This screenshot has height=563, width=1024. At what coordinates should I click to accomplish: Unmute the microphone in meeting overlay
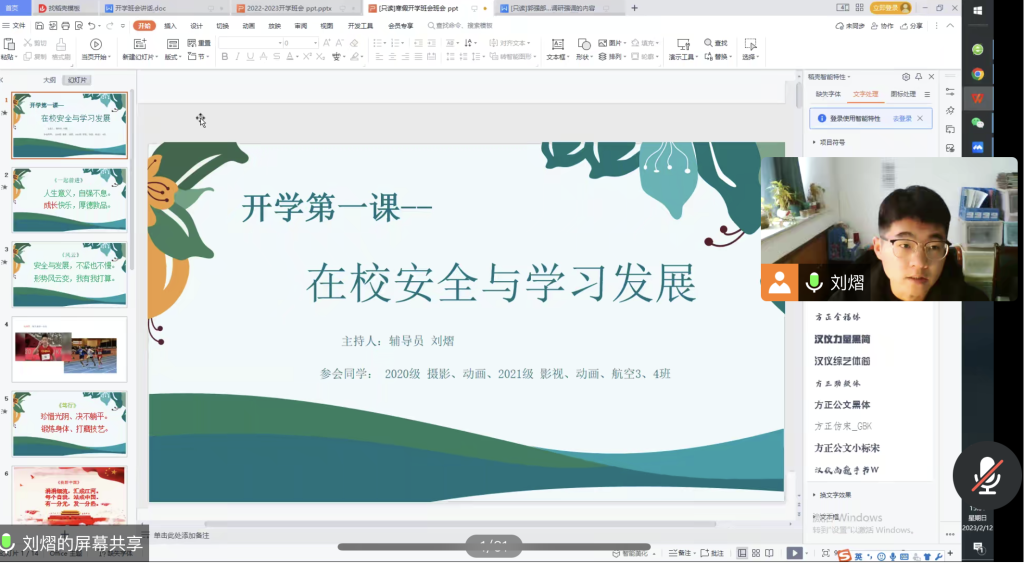point(986,476)
